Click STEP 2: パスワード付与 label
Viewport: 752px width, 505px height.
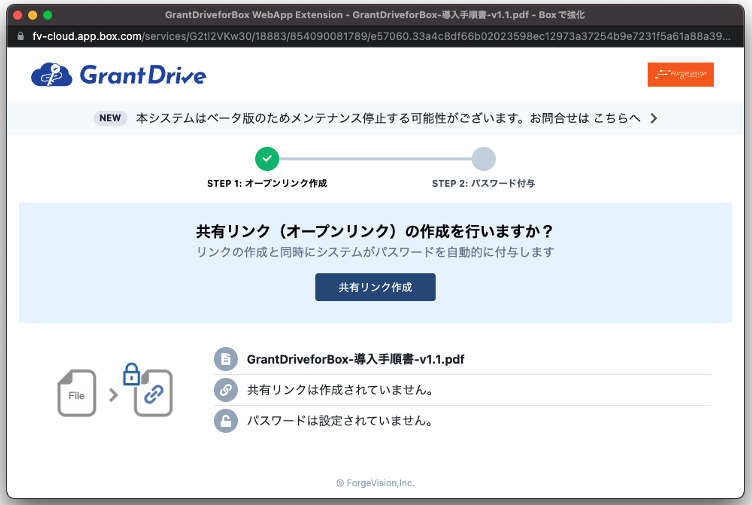483,183
